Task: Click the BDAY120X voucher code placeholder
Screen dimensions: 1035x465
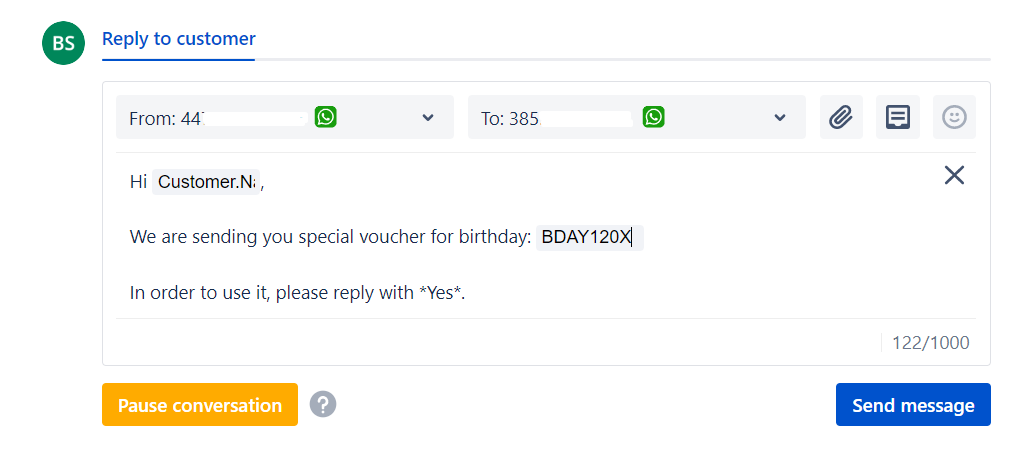Action: point(586,237)
